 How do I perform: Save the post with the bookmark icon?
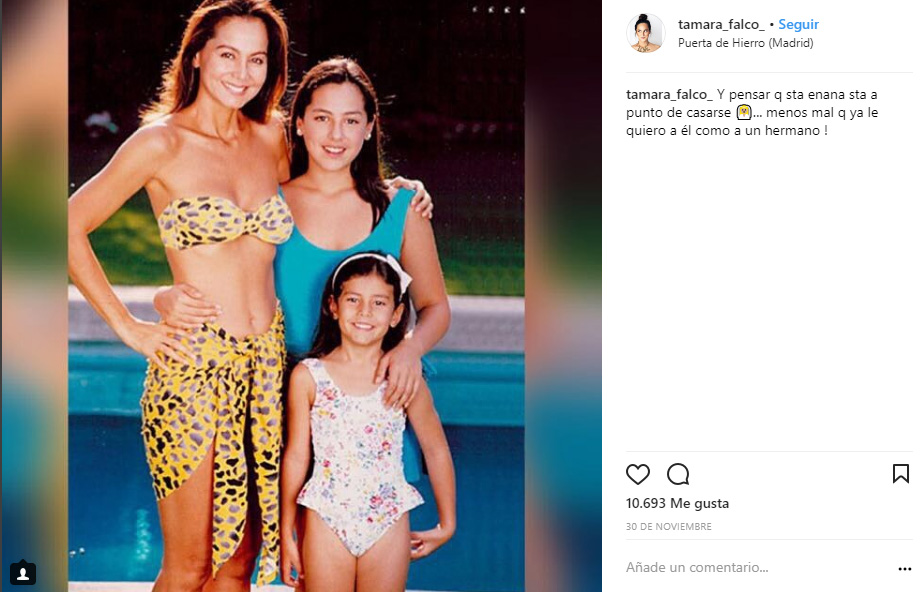pos(901,473)
